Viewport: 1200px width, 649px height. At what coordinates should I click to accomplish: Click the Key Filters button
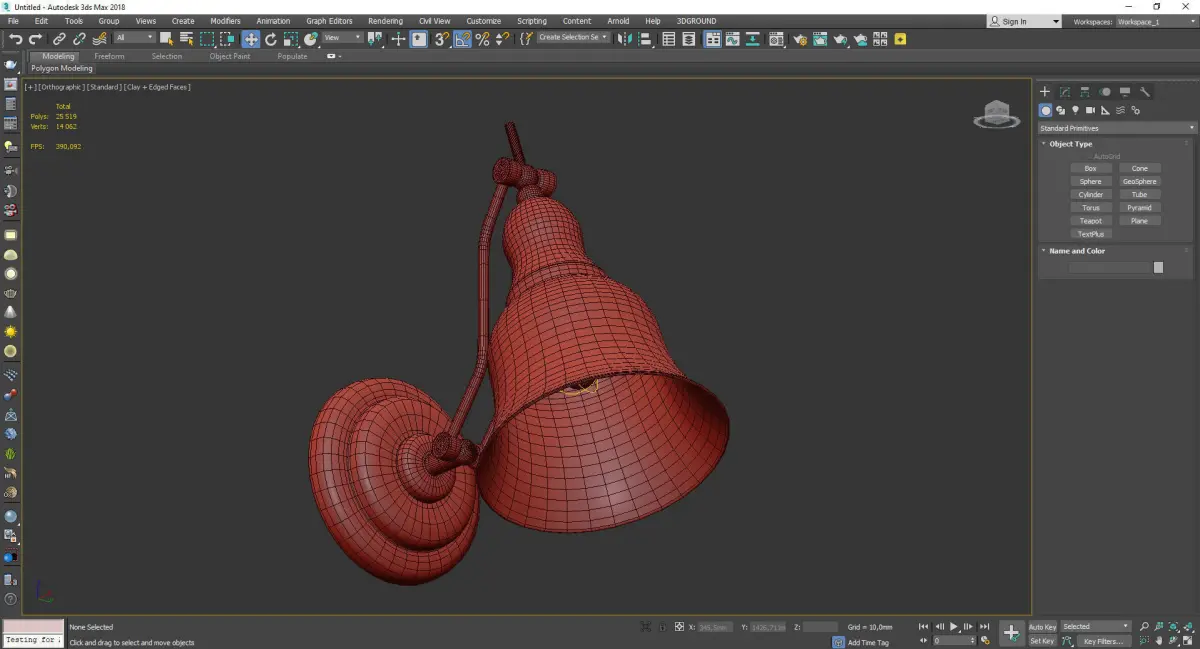tap(1103, 641)
